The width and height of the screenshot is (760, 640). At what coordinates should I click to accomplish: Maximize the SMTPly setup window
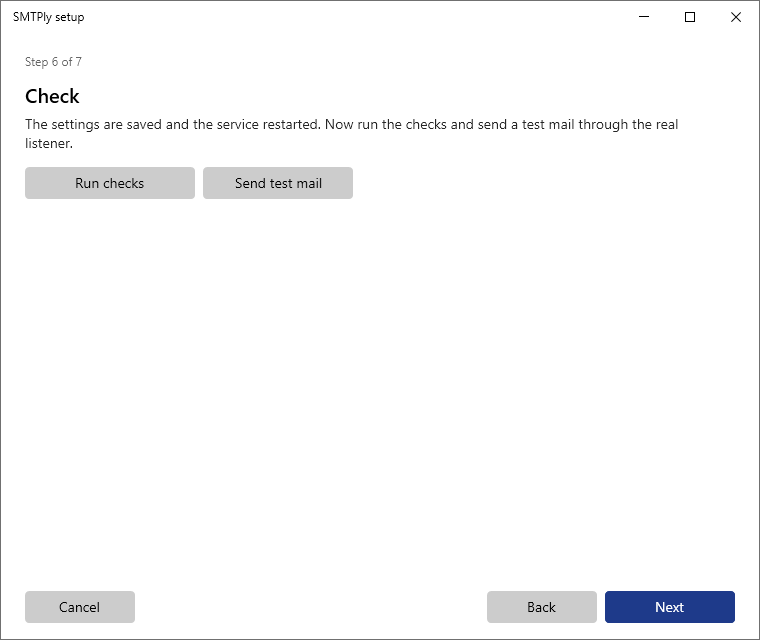pyautogui.click(x=690, y=17)
